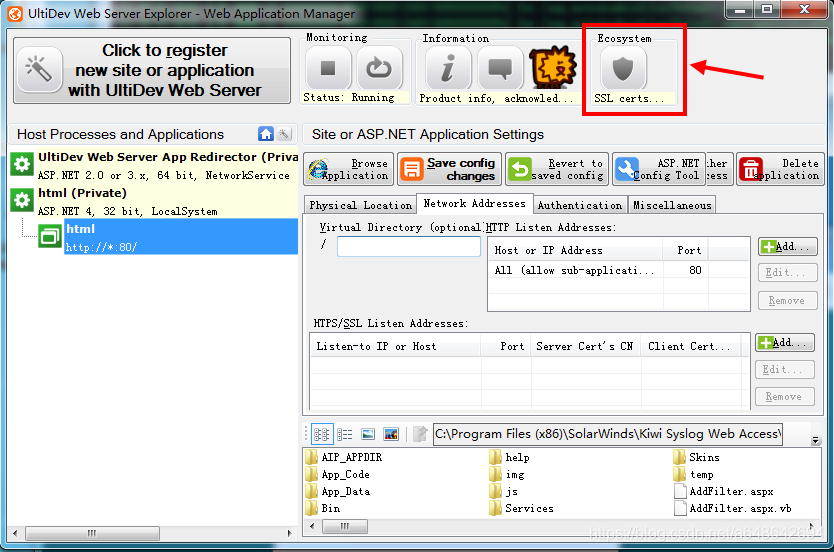
Task: Click Remove for HTTP listen addresses
Action: (x=787, y=301)
